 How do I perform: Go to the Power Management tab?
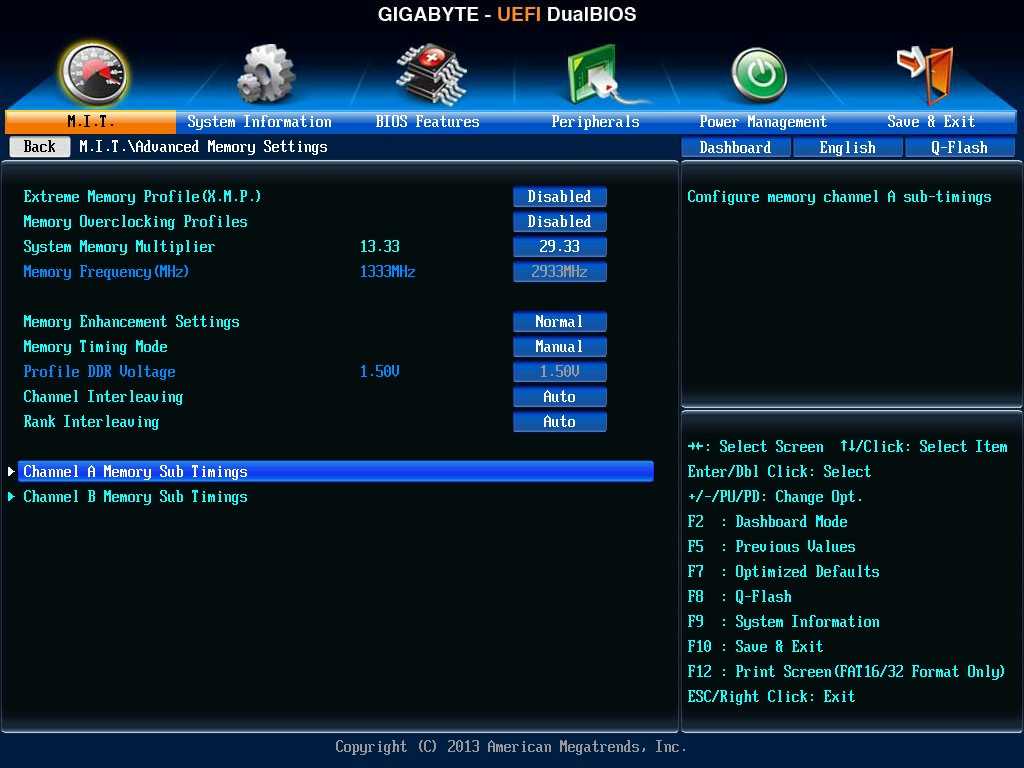click(763, 122)
